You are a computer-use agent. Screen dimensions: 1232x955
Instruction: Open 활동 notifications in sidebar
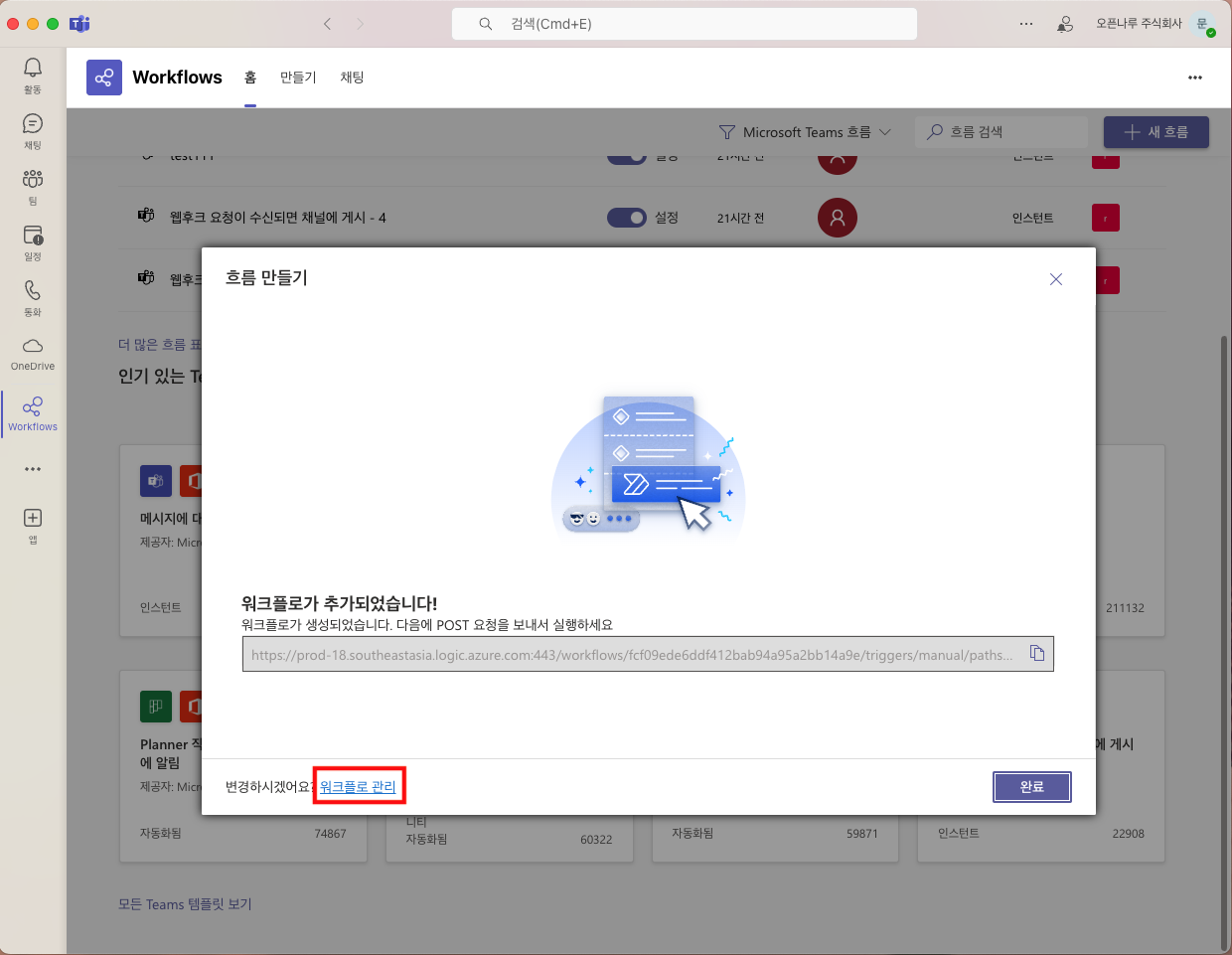[33, 75]
